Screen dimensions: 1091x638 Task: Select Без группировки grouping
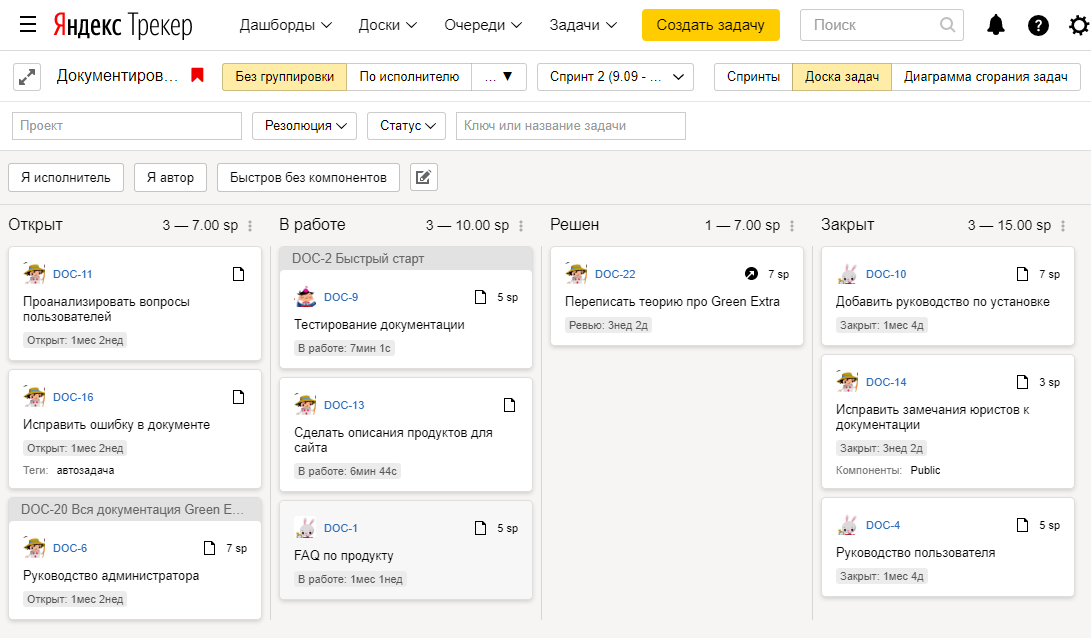(x=285, y=77)
